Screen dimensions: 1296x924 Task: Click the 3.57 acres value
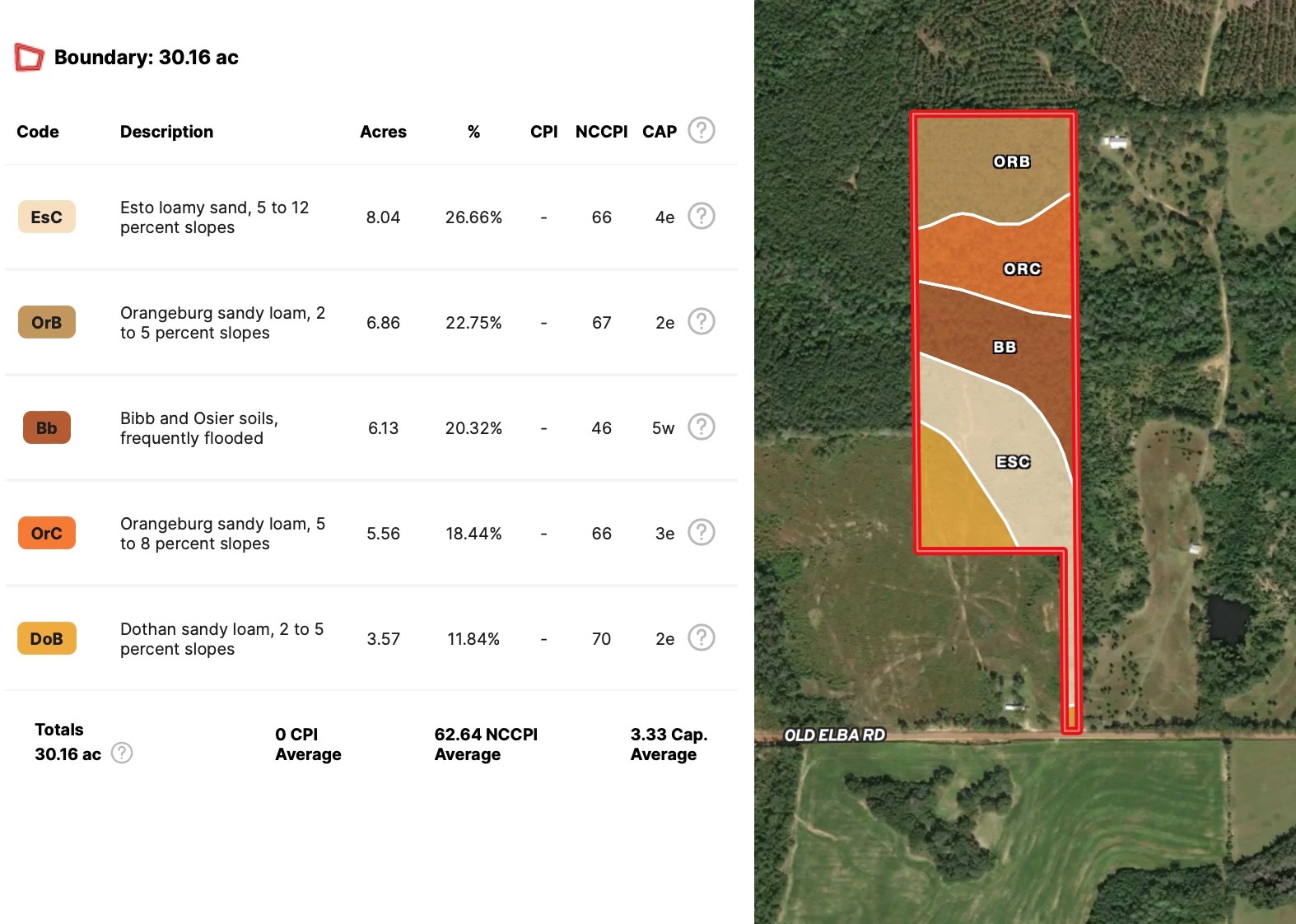383,639
